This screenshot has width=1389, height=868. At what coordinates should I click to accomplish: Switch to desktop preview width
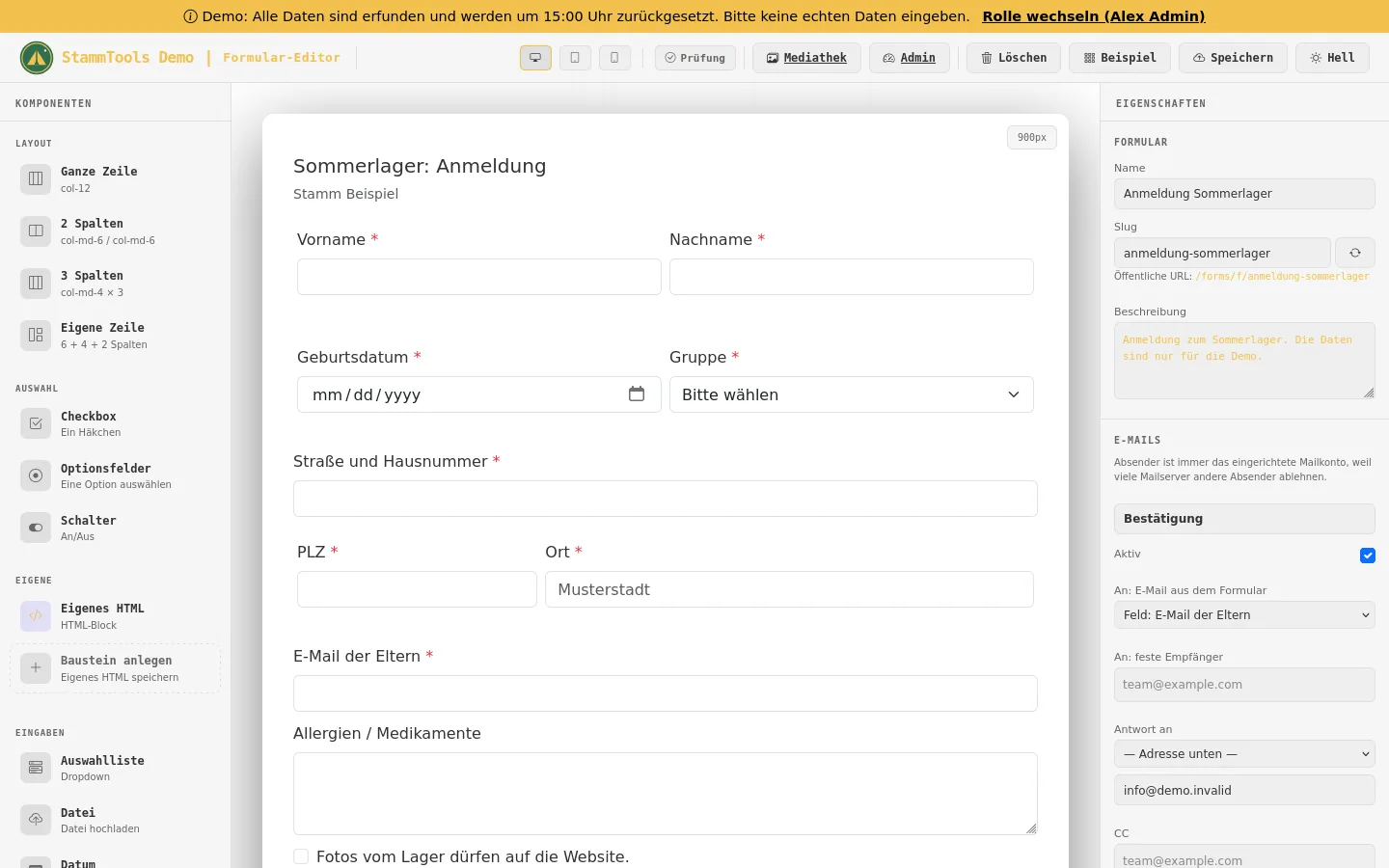tap(535, 58)
